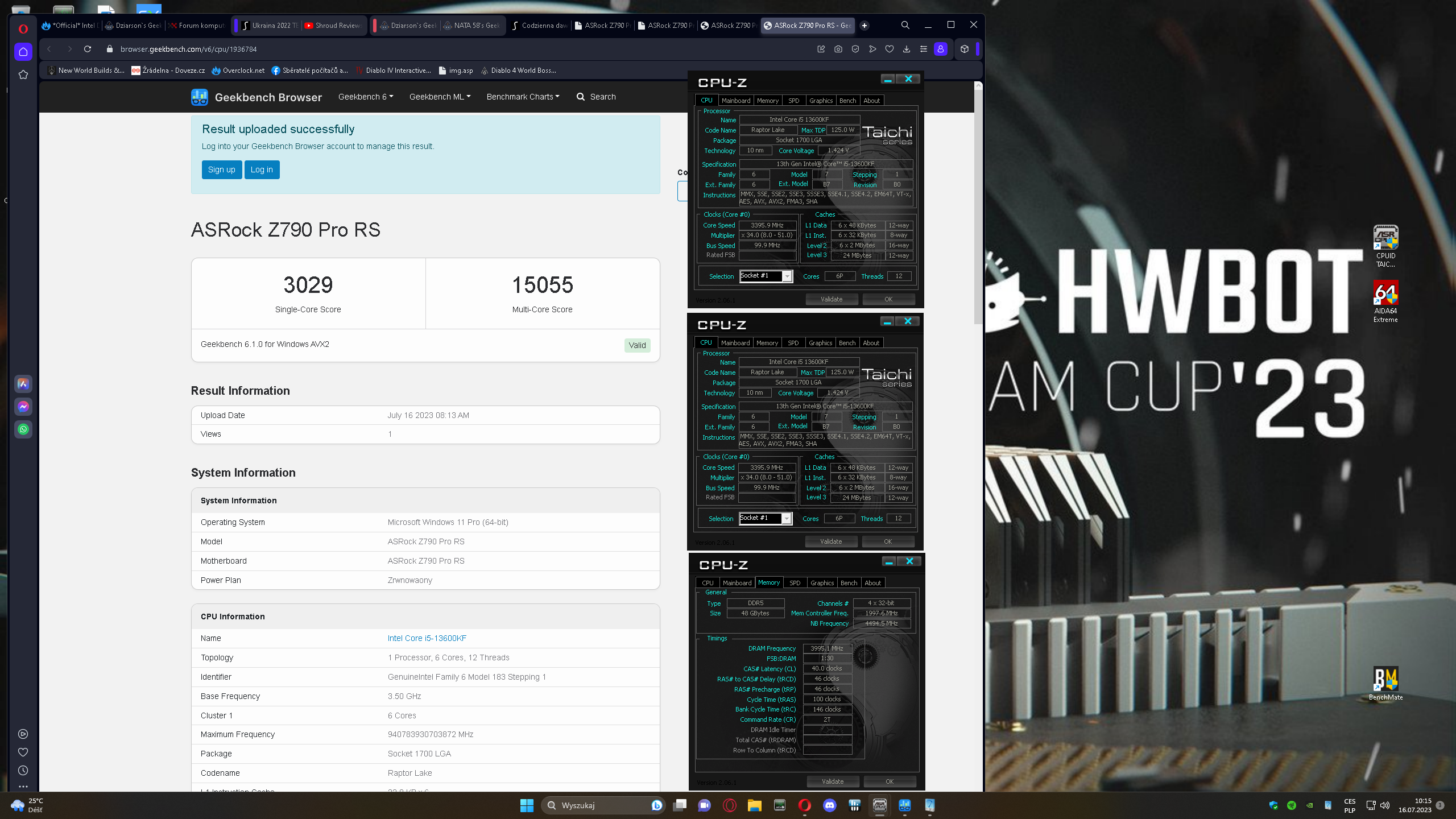The width and height of the screenshot is (1456, 819).
Task: Click the 15055 Multi-Core Score value
Action: click(543, 285)
